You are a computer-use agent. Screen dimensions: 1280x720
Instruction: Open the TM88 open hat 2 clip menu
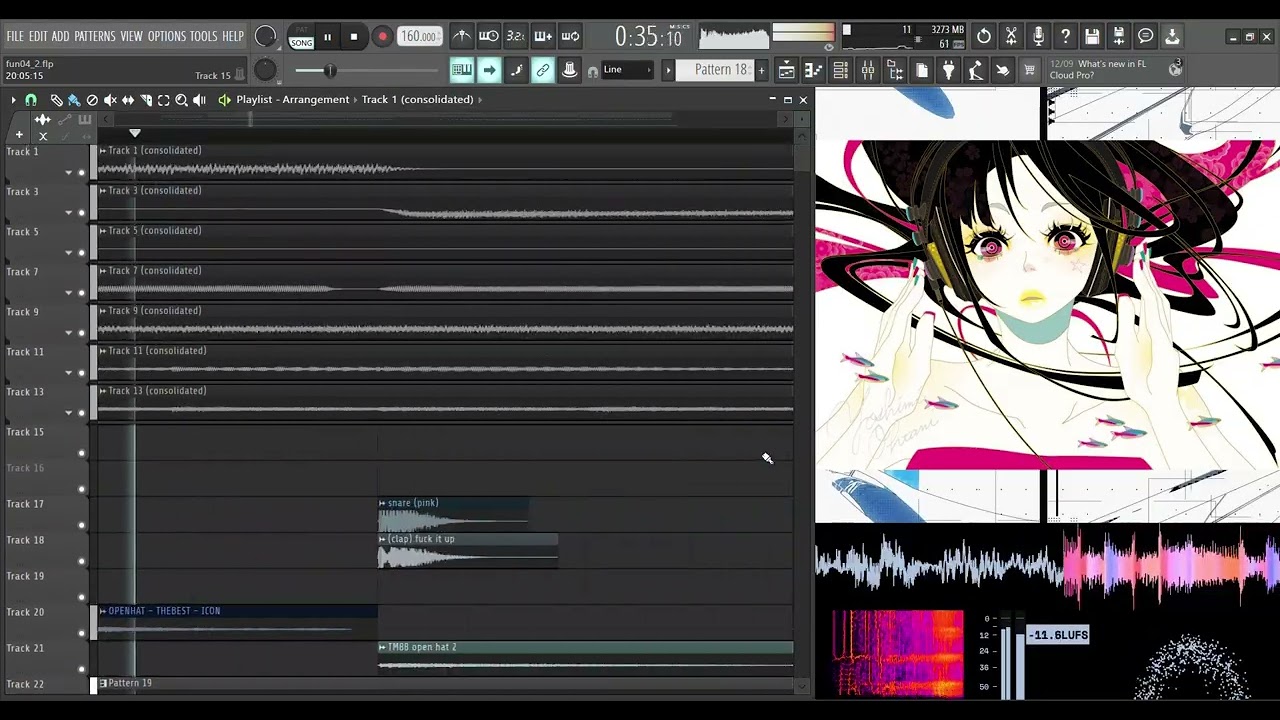tap(382, 647)
